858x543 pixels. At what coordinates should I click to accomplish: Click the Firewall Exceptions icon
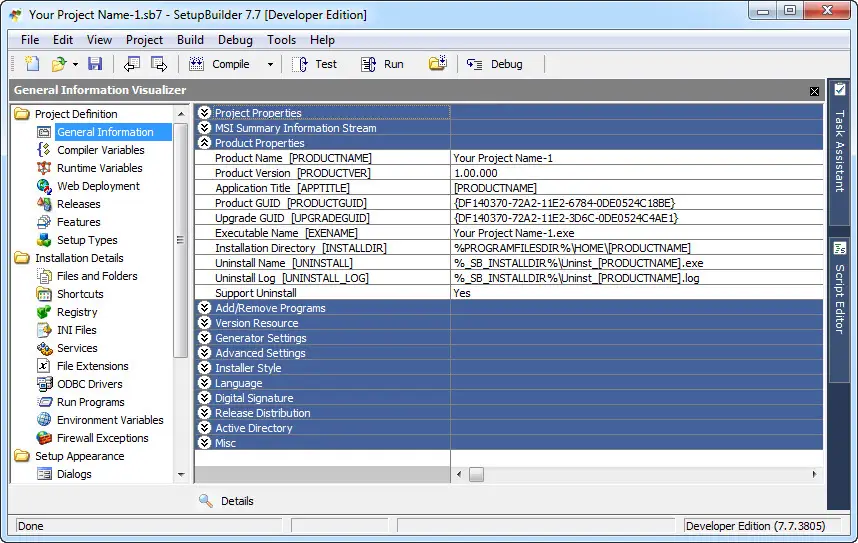(x=44, y=438)
